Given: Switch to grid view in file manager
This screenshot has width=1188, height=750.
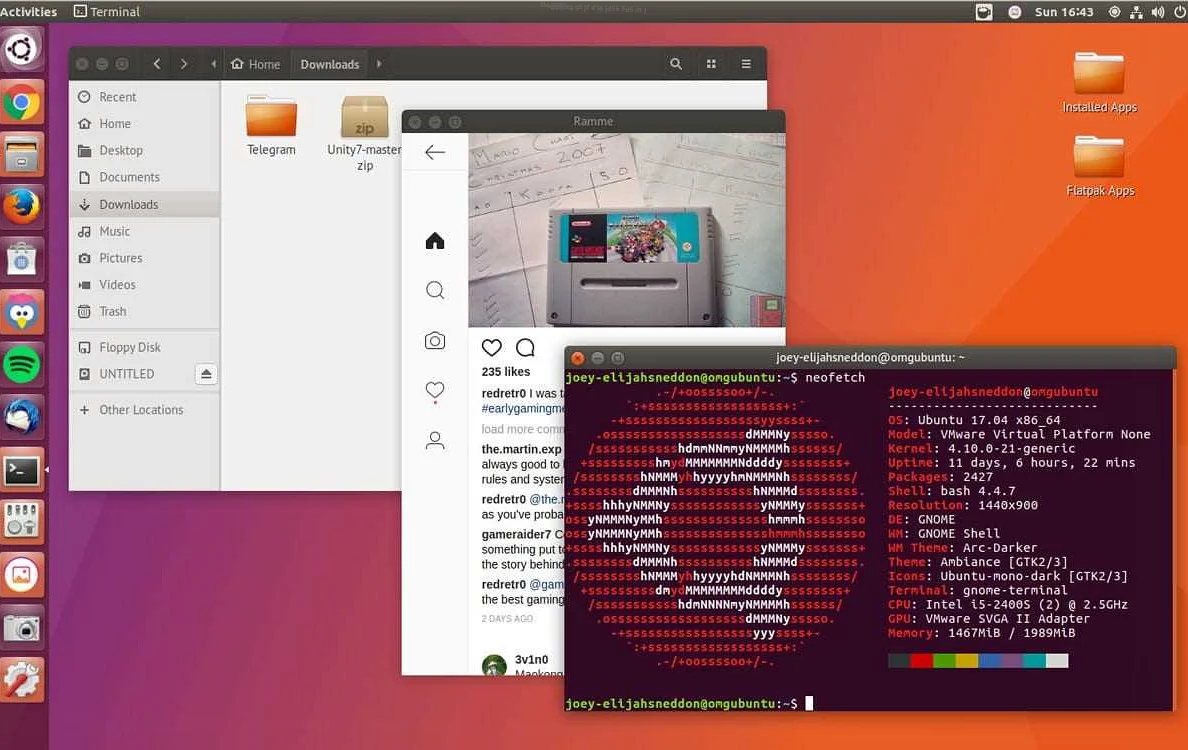Looking at the screenshot, I should pos(711,63).
